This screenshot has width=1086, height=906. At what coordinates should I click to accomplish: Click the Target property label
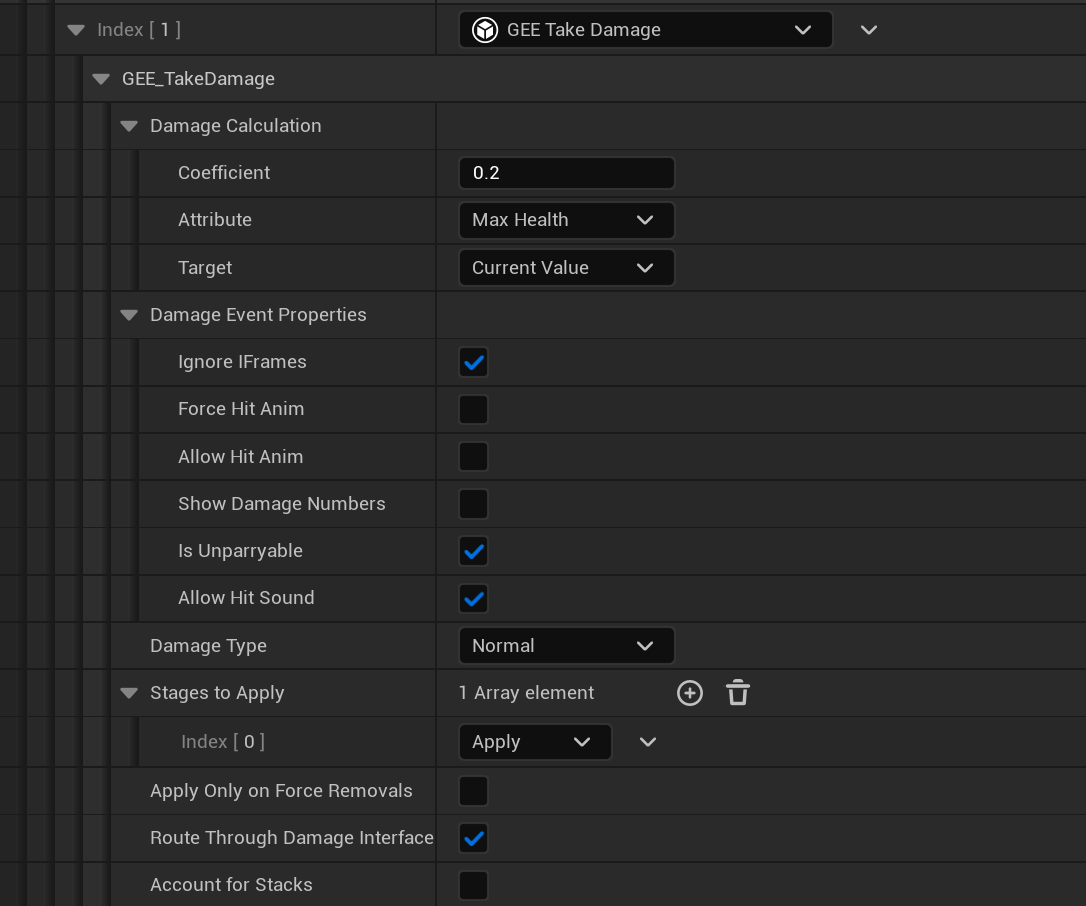(x=205, y=267)
